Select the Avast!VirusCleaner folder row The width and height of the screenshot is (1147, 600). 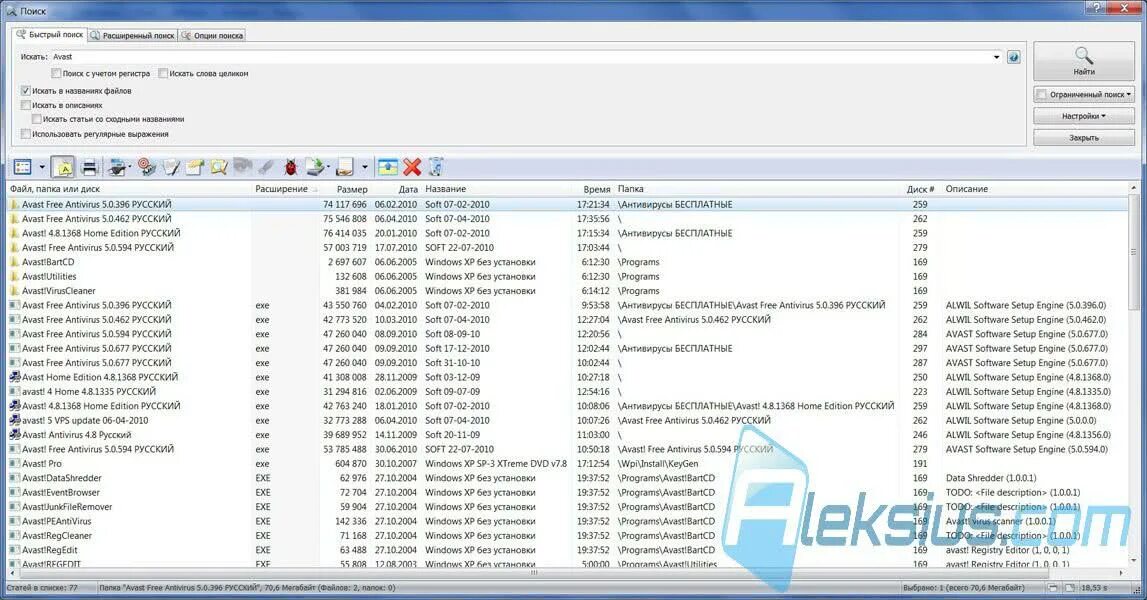point(567,290)
